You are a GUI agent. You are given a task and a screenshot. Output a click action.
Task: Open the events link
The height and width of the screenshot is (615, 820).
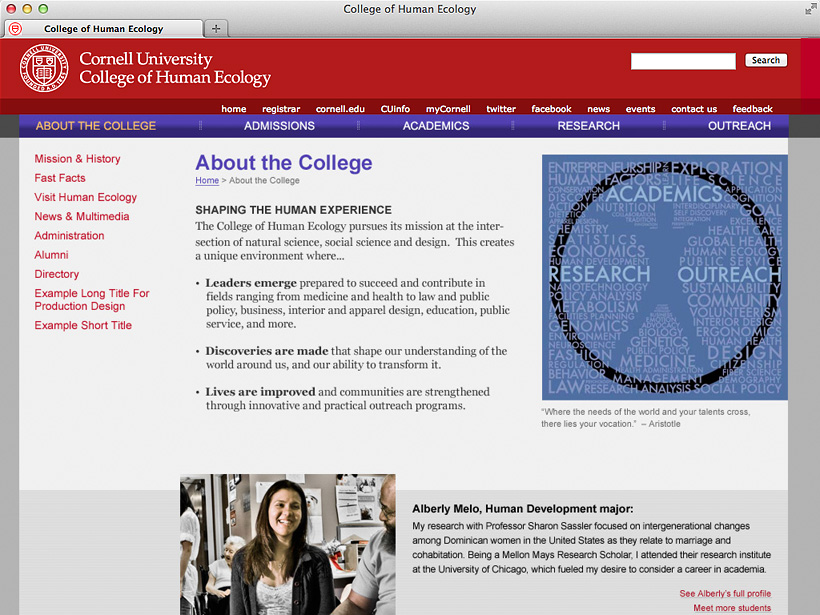coord(640,109)
